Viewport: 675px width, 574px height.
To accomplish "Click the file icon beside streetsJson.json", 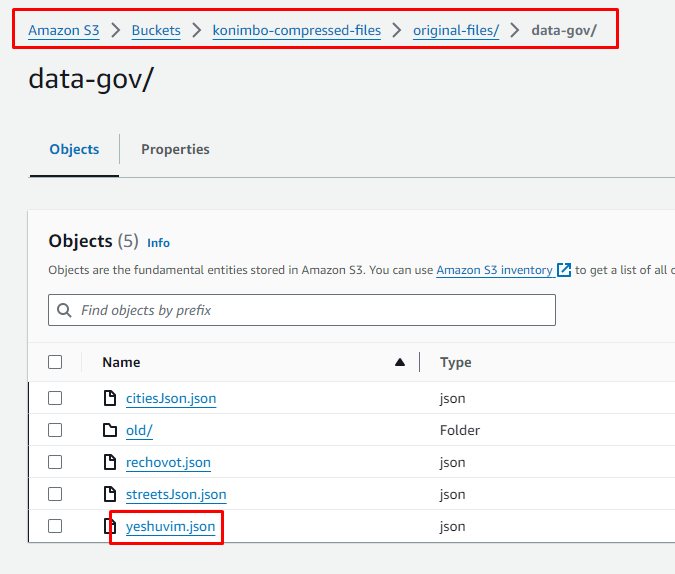I will point(110,494).
